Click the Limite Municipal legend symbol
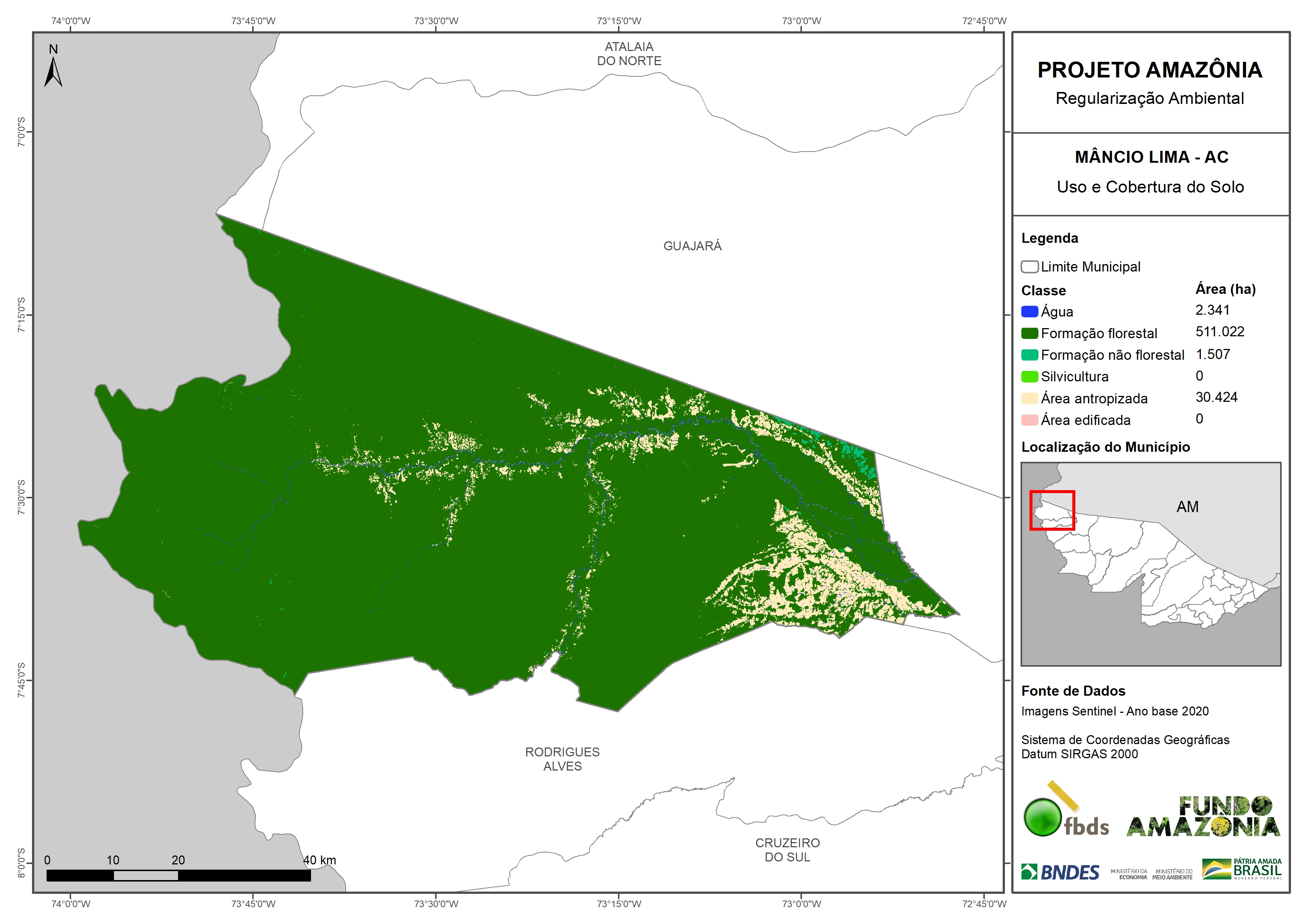 tap(1029, 266)
